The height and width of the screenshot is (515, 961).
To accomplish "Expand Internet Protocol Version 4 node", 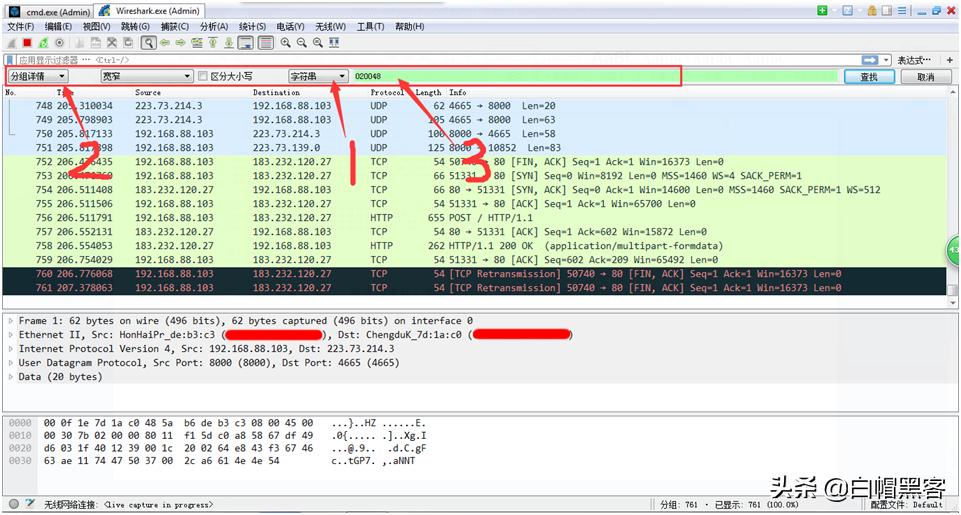I will tap(10, 349).
